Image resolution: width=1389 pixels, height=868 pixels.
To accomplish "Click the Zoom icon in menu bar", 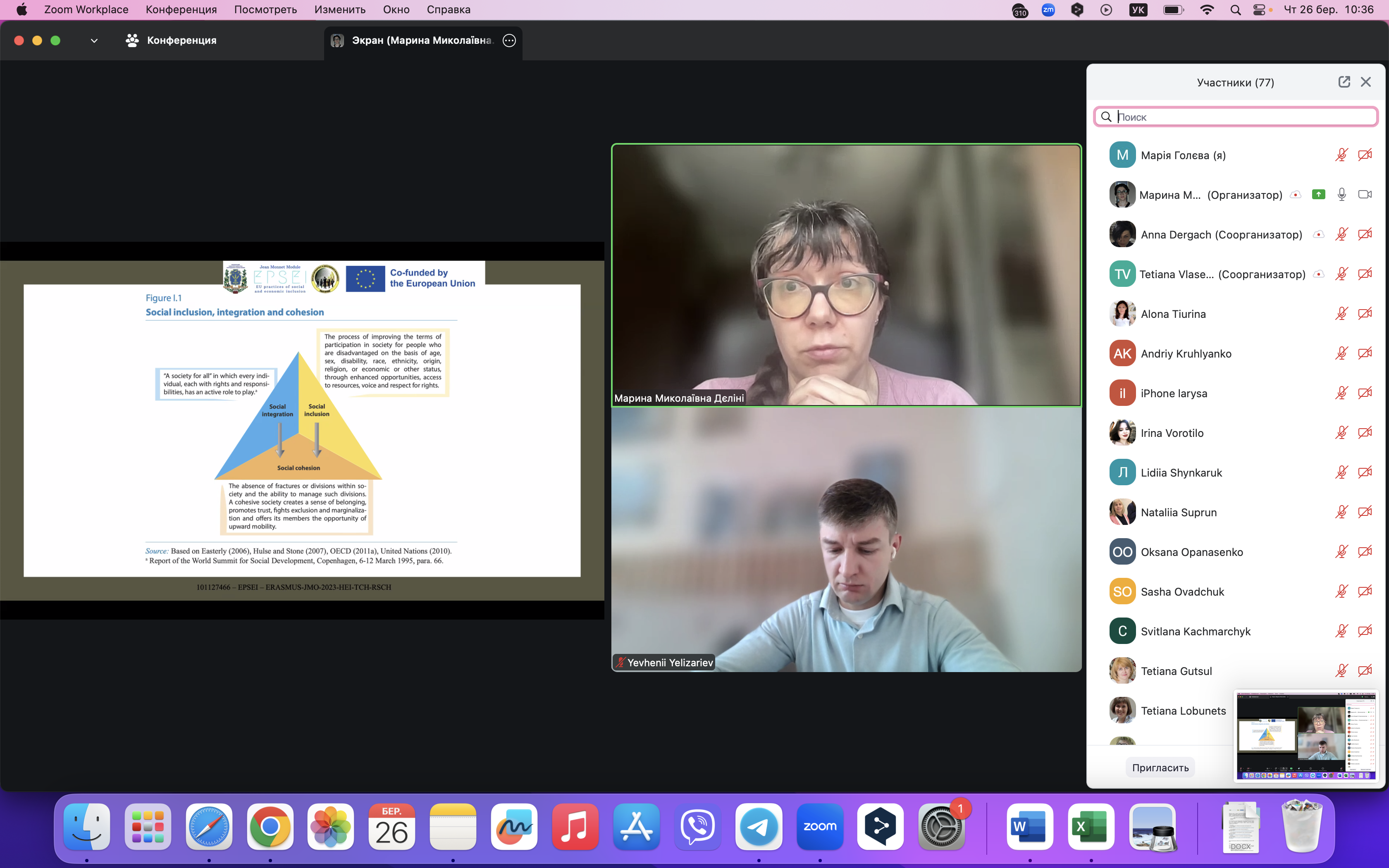I will 1048,10.
